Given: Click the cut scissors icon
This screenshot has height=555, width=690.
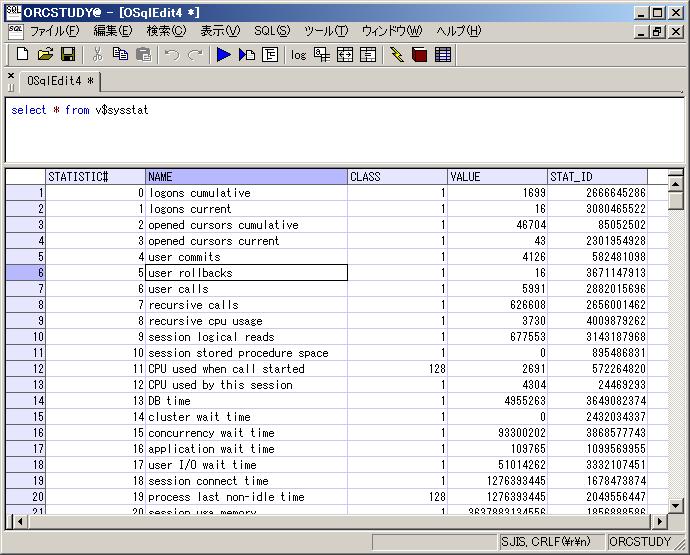Looking at the screenshot, I should 98,54.
